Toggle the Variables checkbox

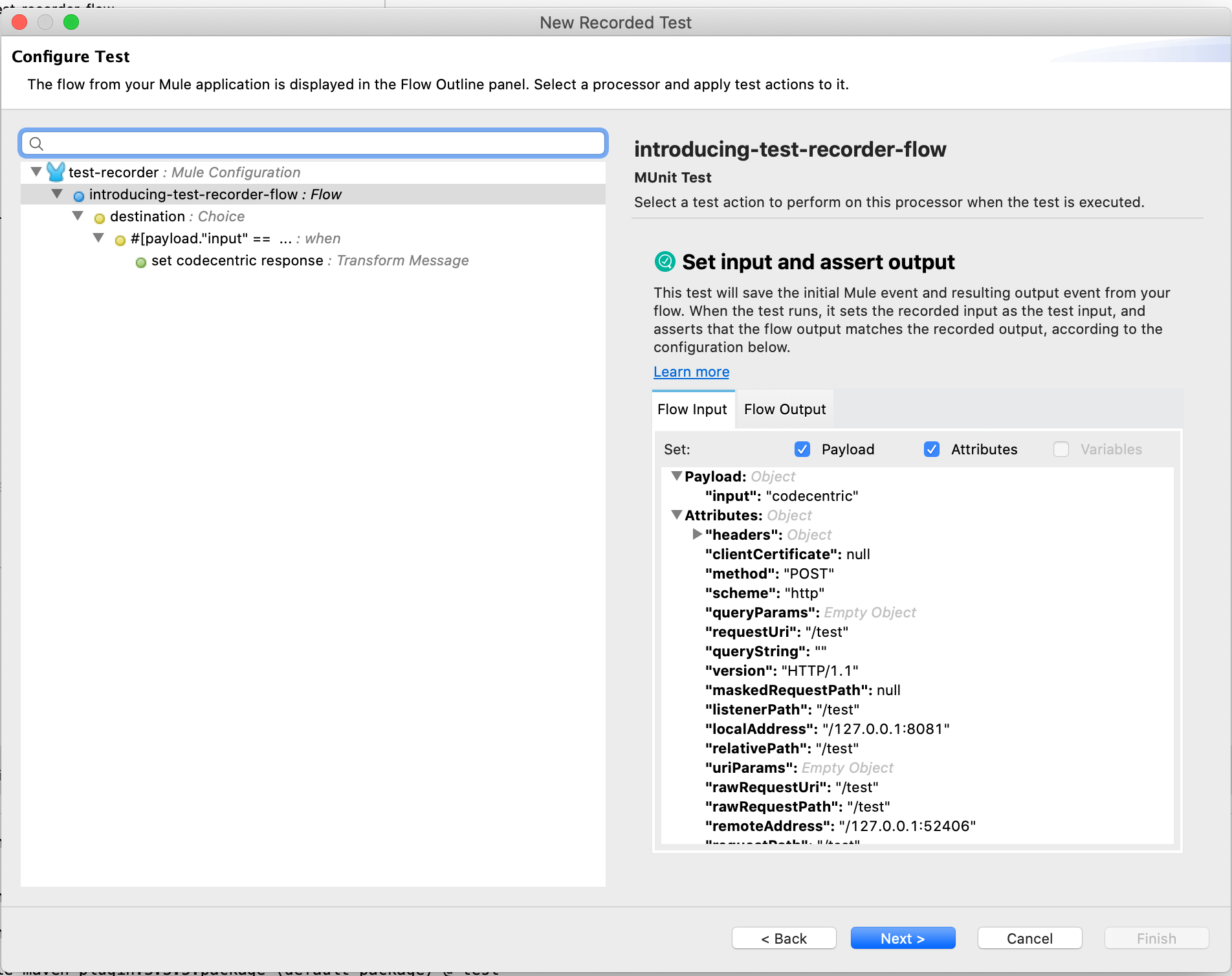(x=1061, y=449)
